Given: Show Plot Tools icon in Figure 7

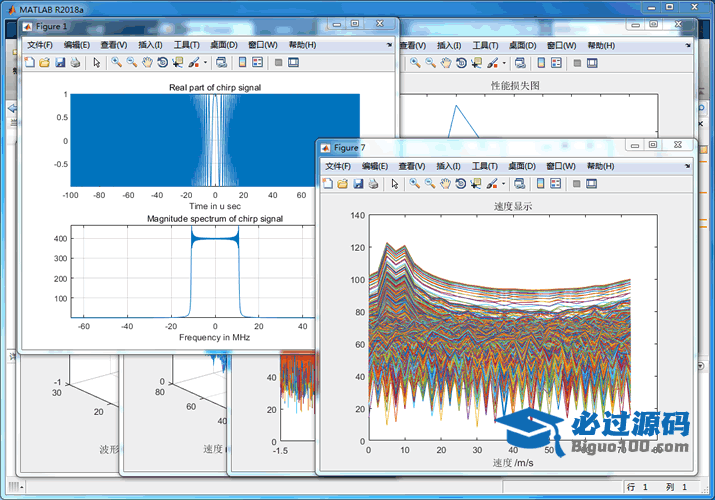Looking at the screenshot, I should point(591,184).
